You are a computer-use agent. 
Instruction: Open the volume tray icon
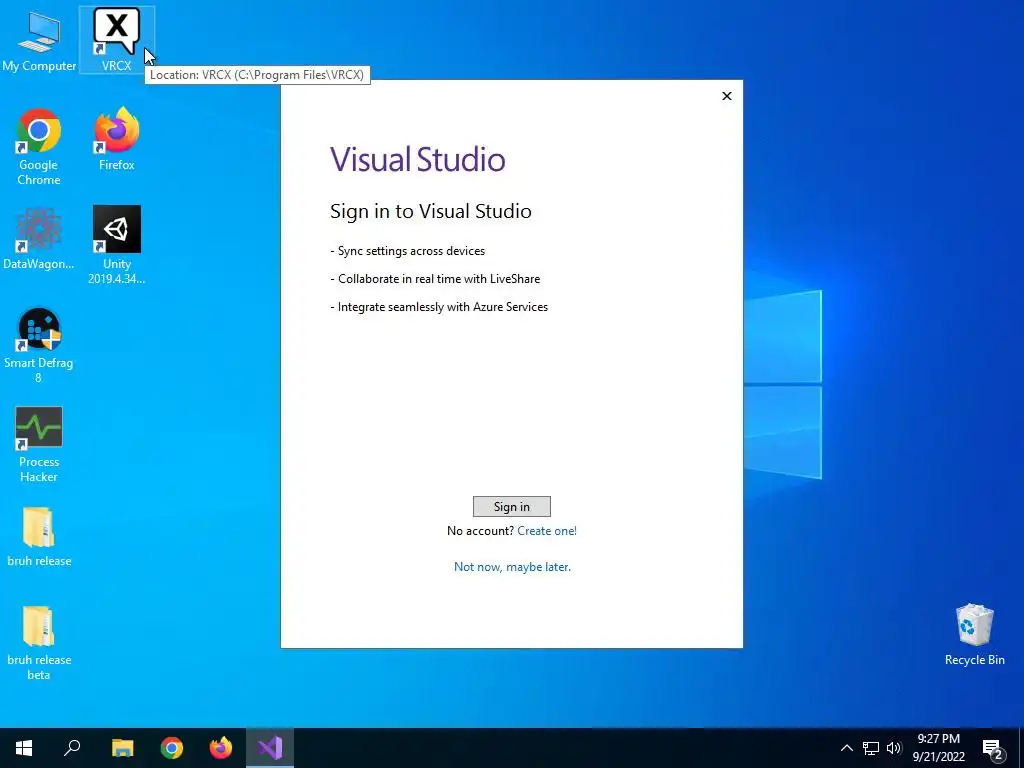[894, 748]
